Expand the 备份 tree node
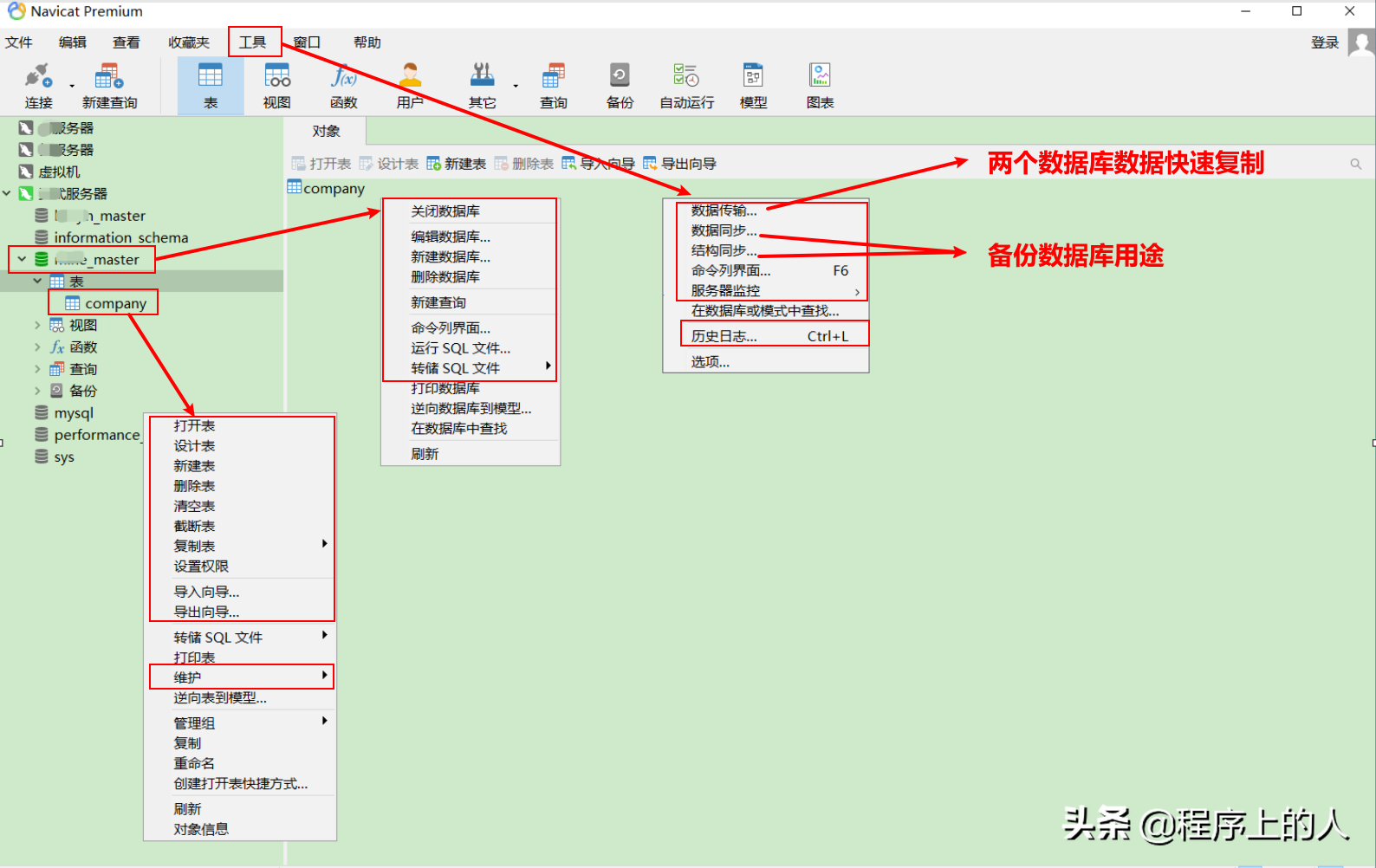The height and width of the screenshot is (868, 1376). (x=37, y=391)
